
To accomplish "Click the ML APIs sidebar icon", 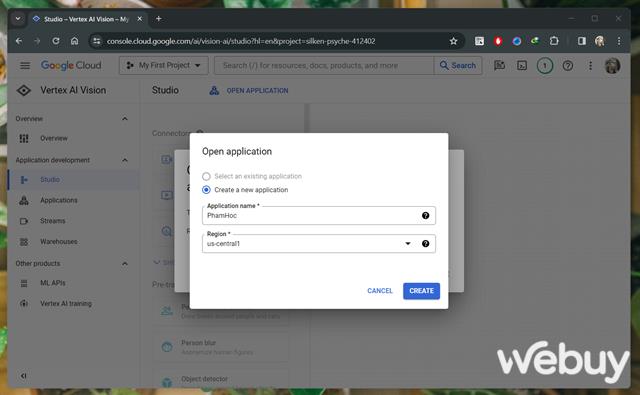I will point(24,283).
